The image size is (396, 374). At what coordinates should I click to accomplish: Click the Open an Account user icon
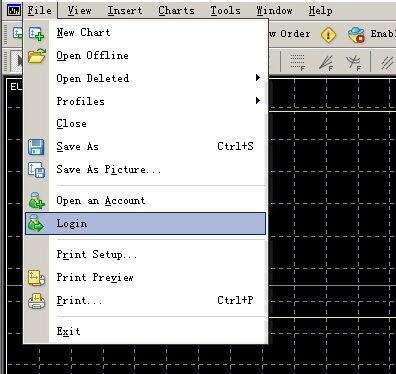click(x=36, y=201)
